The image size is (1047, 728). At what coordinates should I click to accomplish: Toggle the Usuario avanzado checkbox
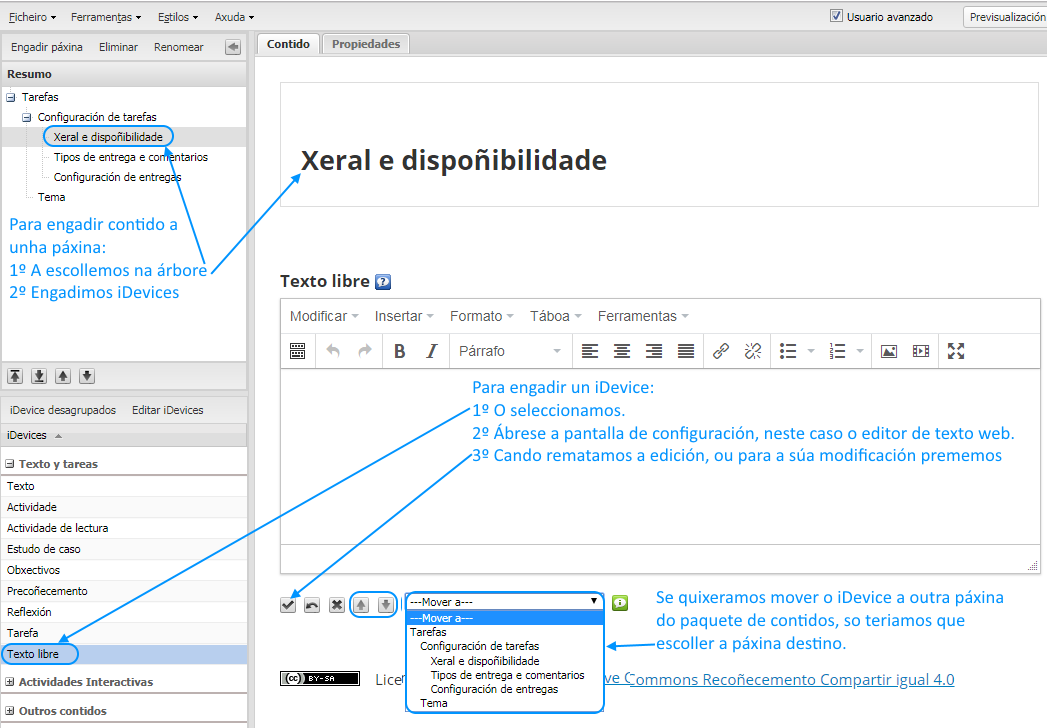click(x=837, y=17)
